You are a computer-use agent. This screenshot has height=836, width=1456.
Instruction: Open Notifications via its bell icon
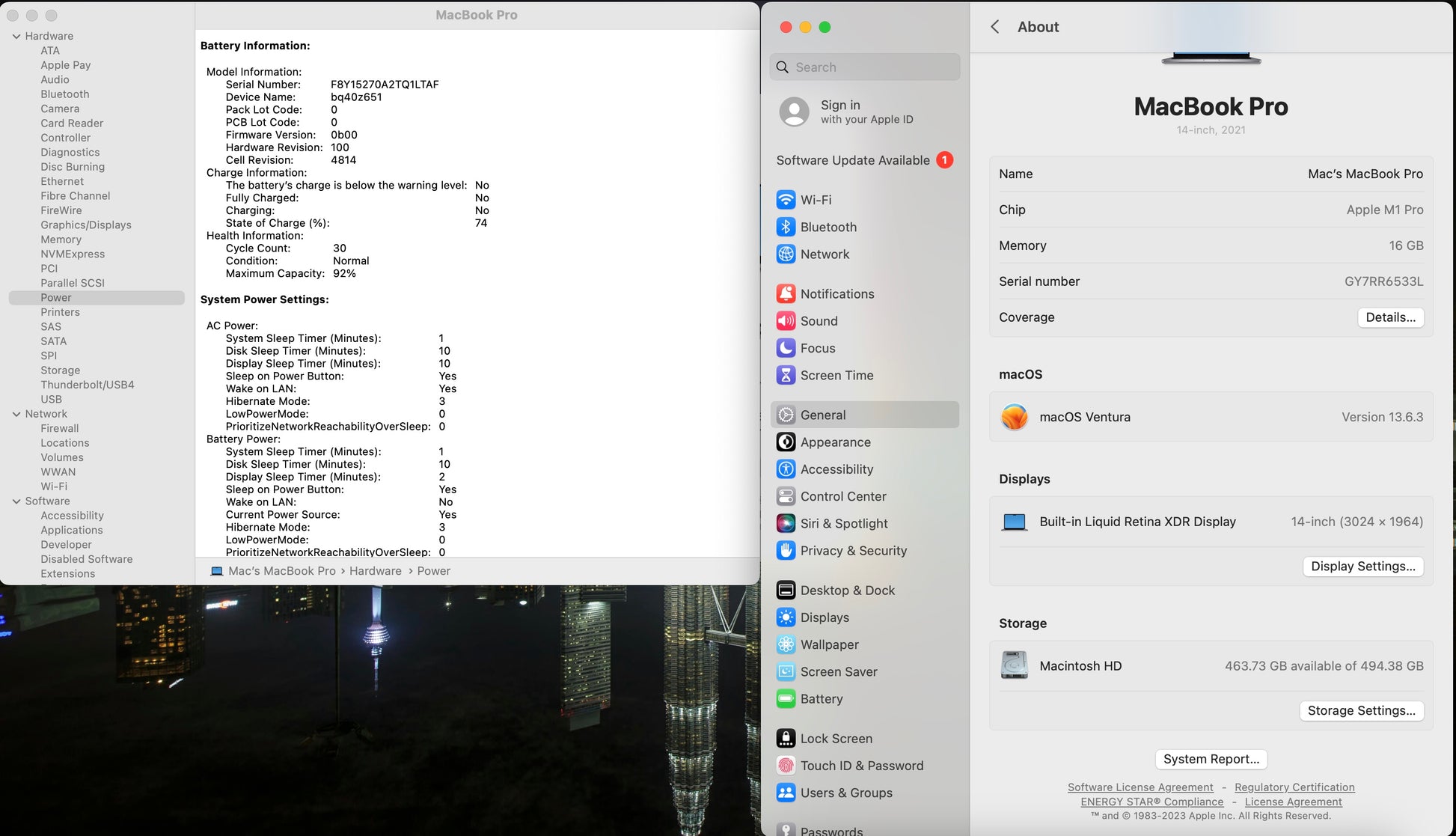786,294
